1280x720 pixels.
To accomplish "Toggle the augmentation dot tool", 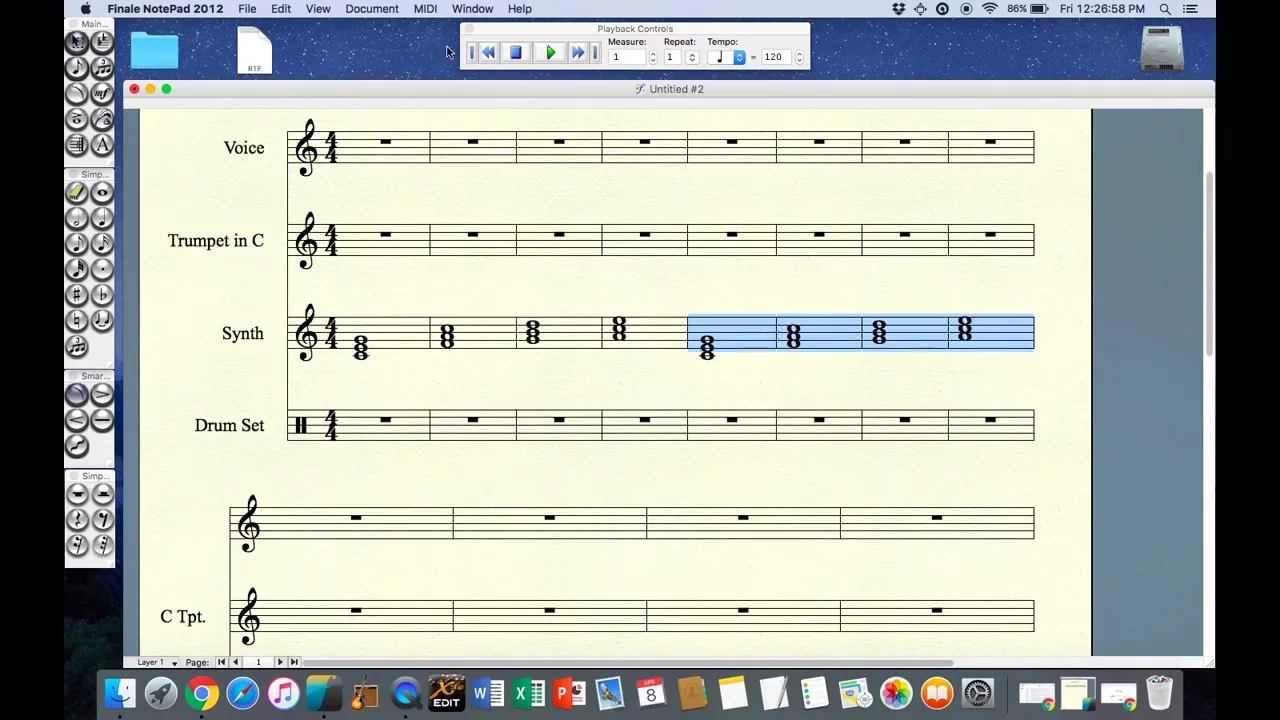I will click(x=102, y=269).
